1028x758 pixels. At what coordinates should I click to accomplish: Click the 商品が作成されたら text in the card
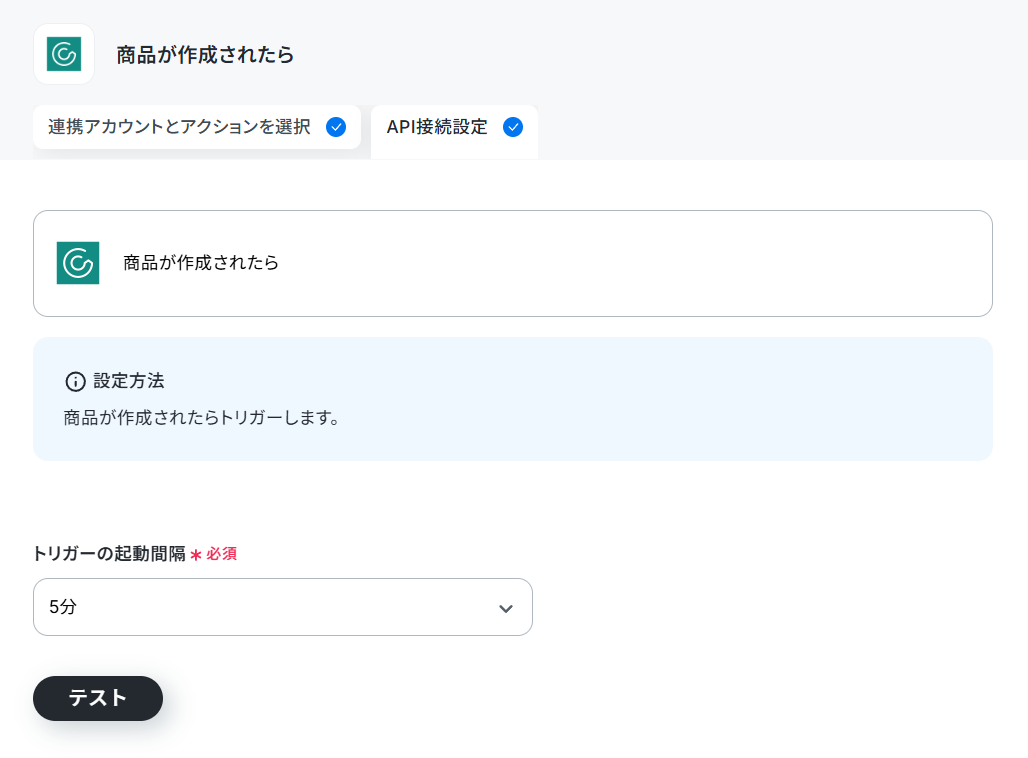tap(201, 263)
